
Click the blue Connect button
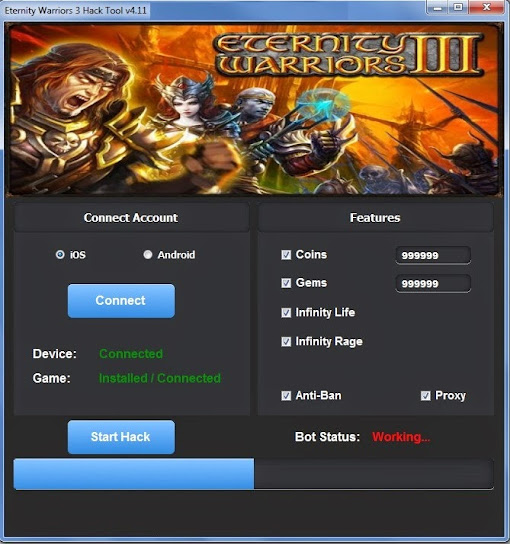tap(121, 301)
